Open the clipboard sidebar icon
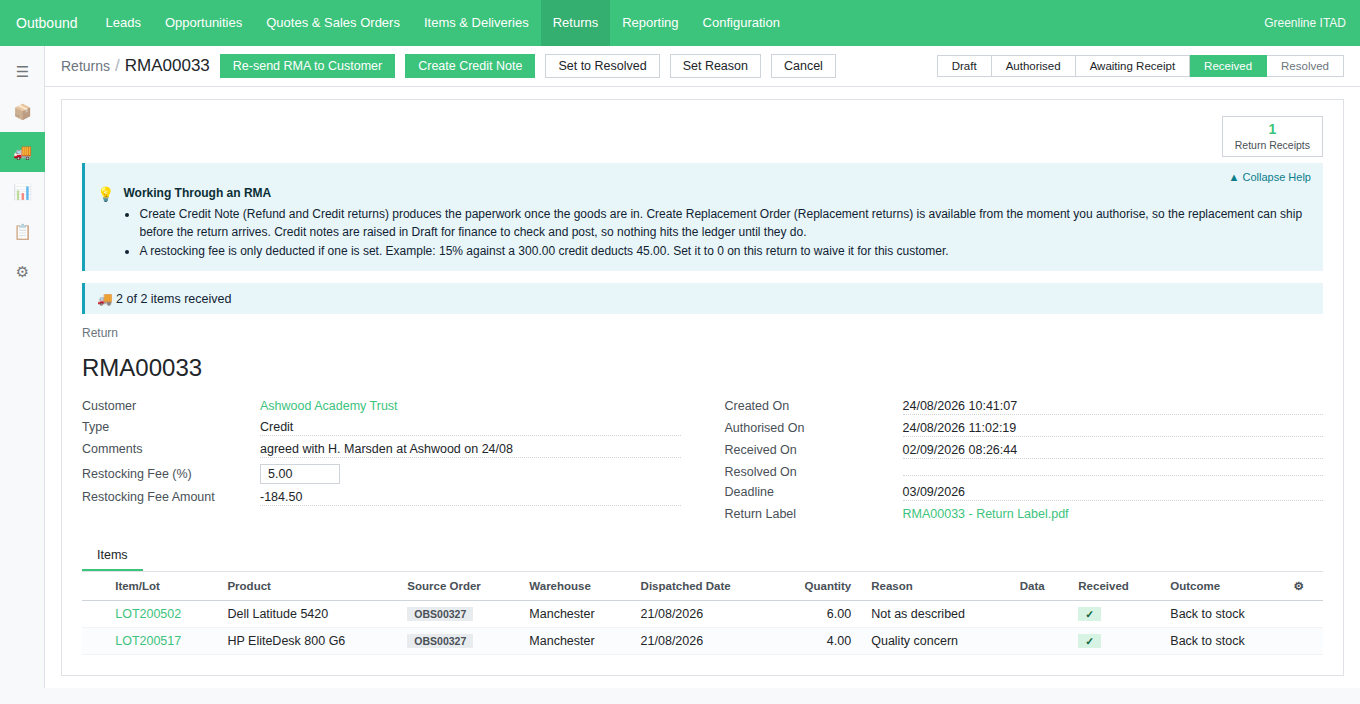Viewport: 1360px width, 704px height. [22, 232]
